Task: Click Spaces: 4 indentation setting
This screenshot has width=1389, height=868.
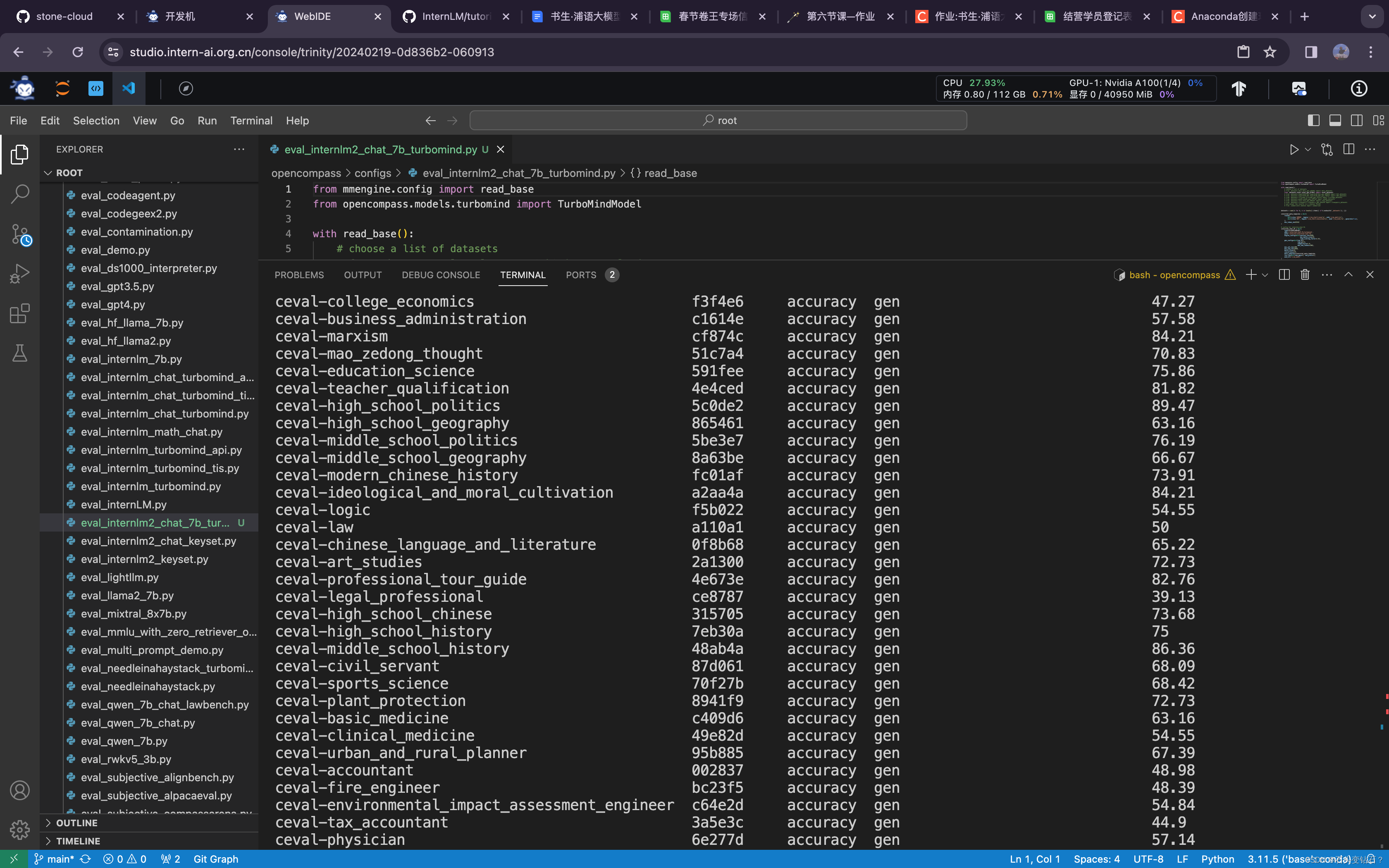Action: point(1096,859)
